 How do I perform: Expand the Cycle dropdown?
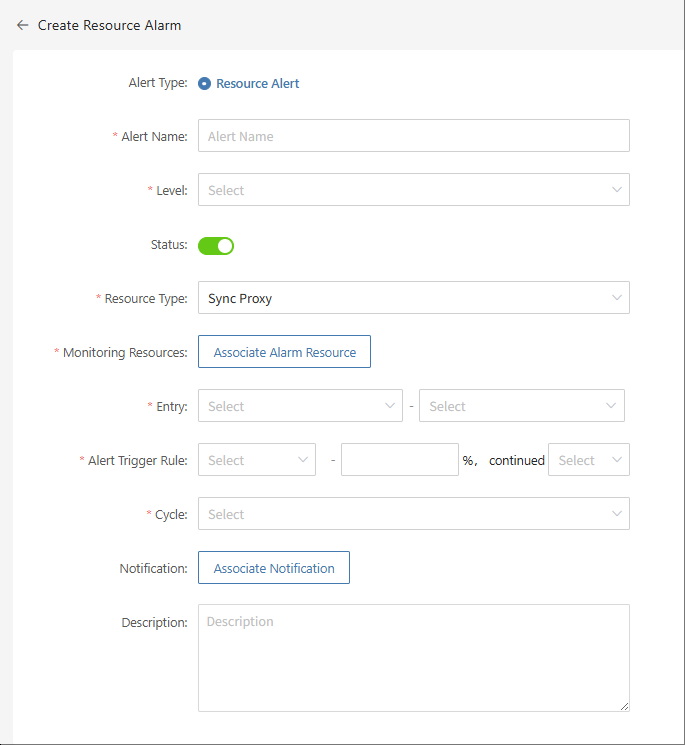click(x=414, y=514)
